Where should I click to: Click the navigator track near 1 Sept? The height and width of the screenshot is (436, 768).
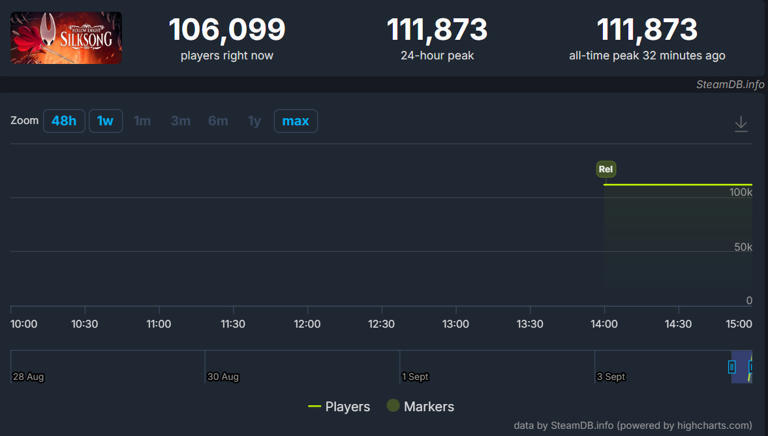[x=415, y=366]
